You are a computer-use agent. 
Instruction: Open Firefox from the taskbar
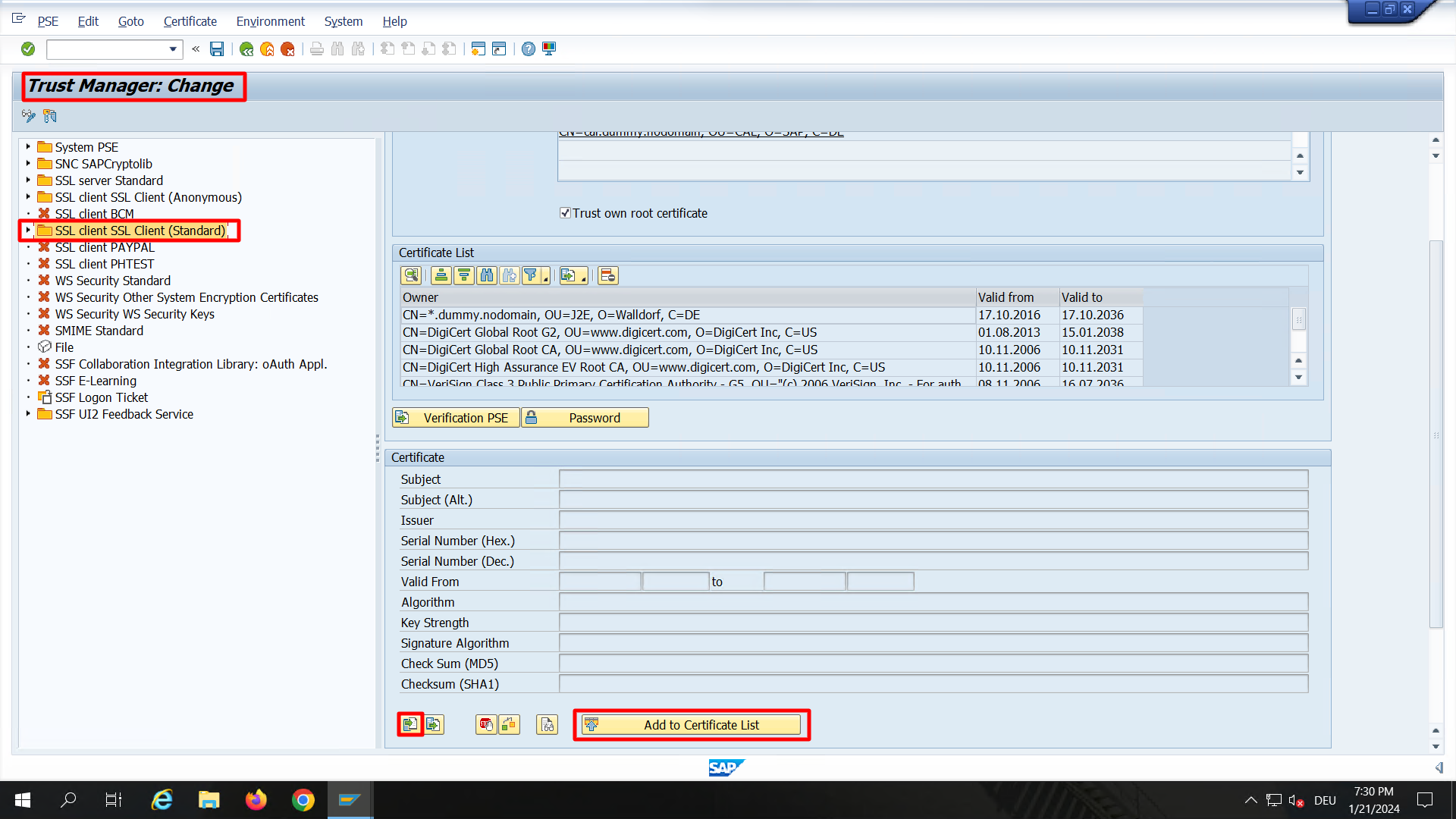pyautogui.click(x=256, y=800)
